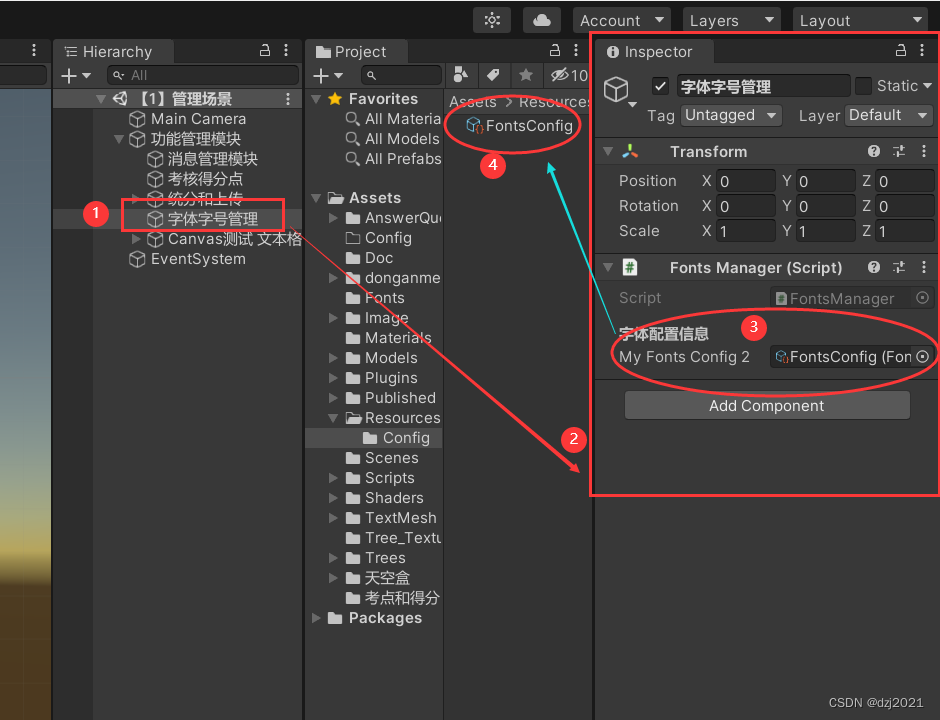Expand the Packages folder
940x720 pixels.
(x=316, y=617)
